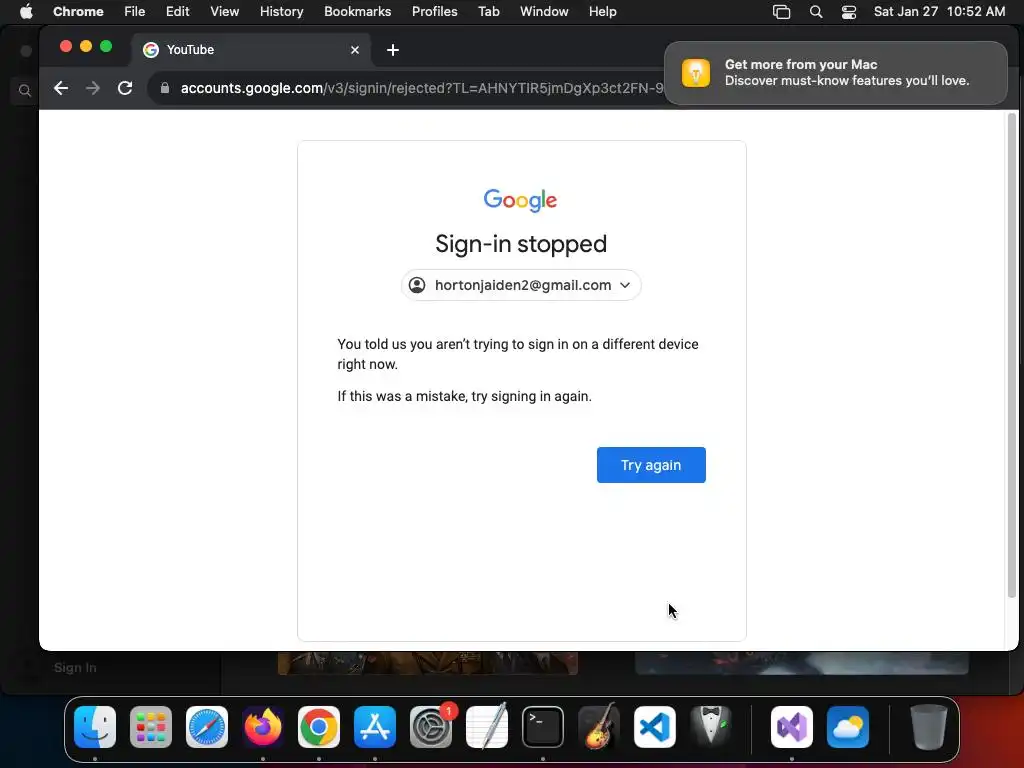1024x768 pixels.
Task: Open the cloud weather app in Dock
Action: (848, 727)
